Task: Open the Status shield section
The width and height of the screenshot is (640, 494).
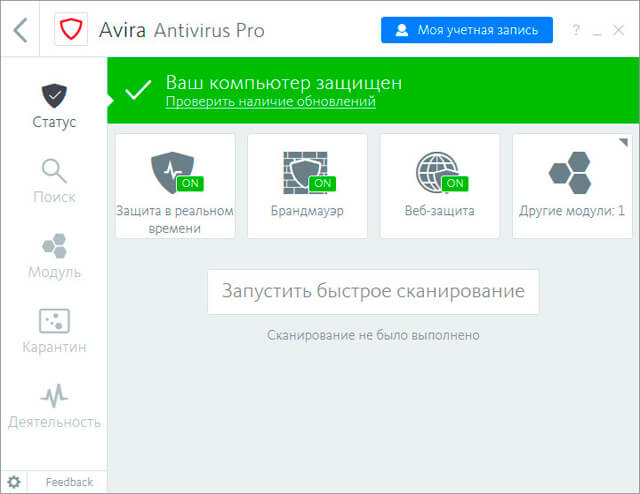Action: (x=53, y=106)
